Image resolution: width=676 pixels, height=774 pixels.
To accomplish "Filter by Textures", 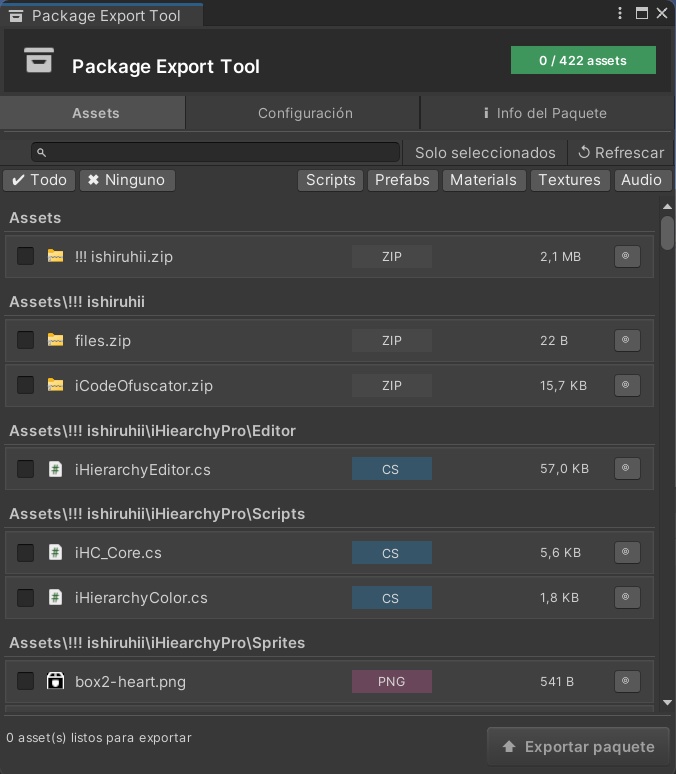I will 570,180.
